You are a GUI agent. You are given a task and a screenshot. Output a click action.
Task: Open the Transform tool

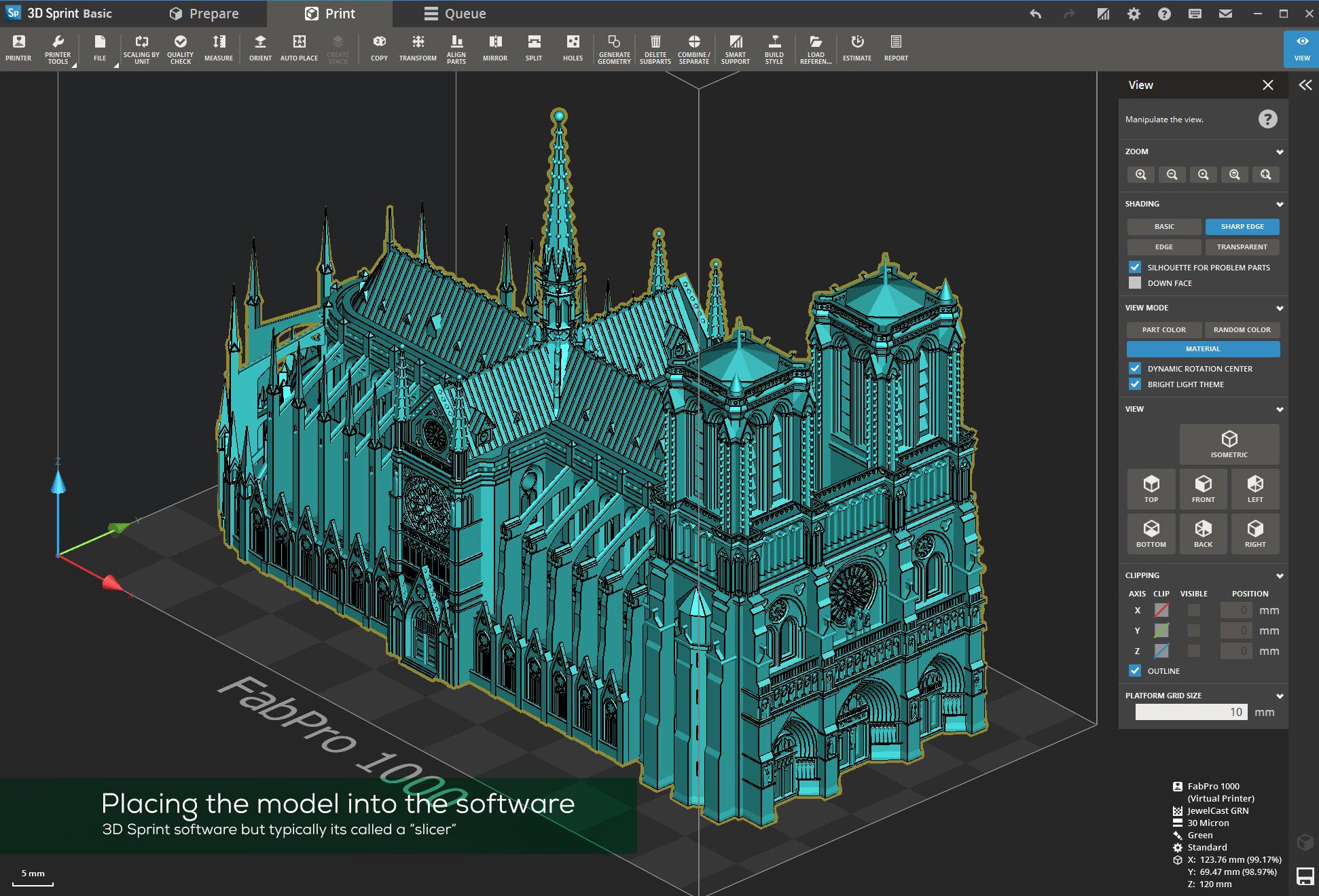click(418, 48)
